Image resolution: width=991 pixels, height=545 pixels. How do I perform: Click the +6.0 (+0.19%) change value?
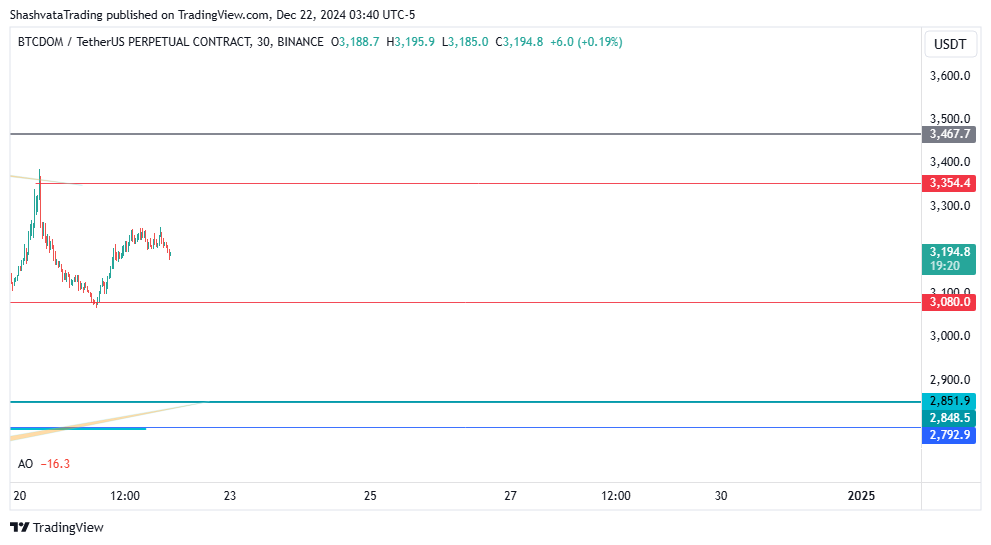(587, 42)
